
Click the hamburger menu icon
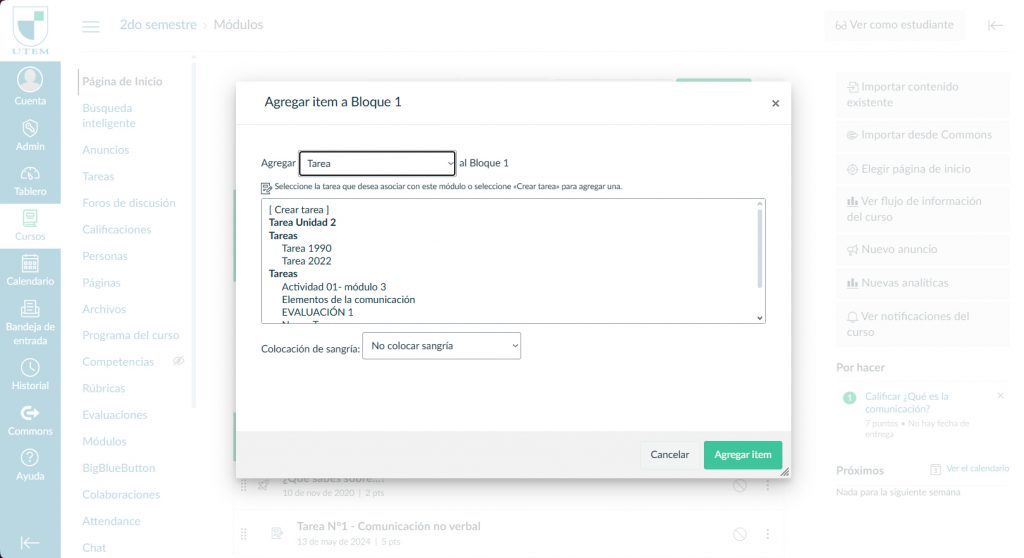[x=91, y=26]
